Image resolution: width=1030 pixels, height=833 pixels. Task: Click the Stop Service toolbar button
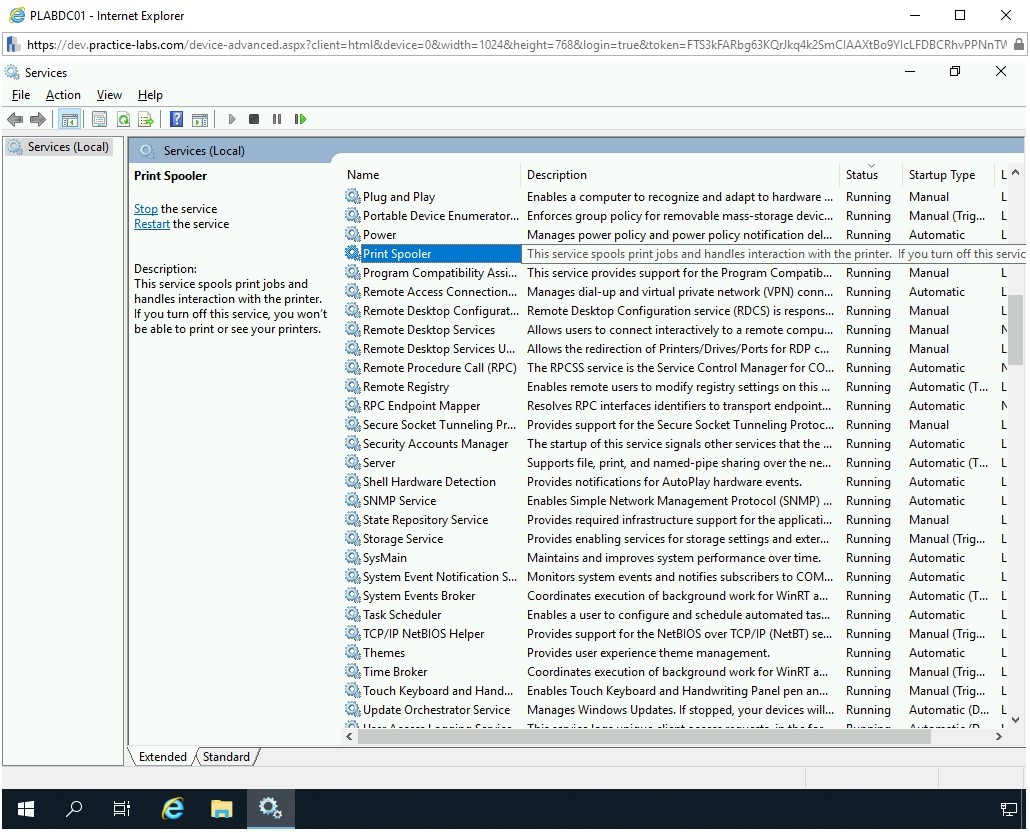[254, 119]
